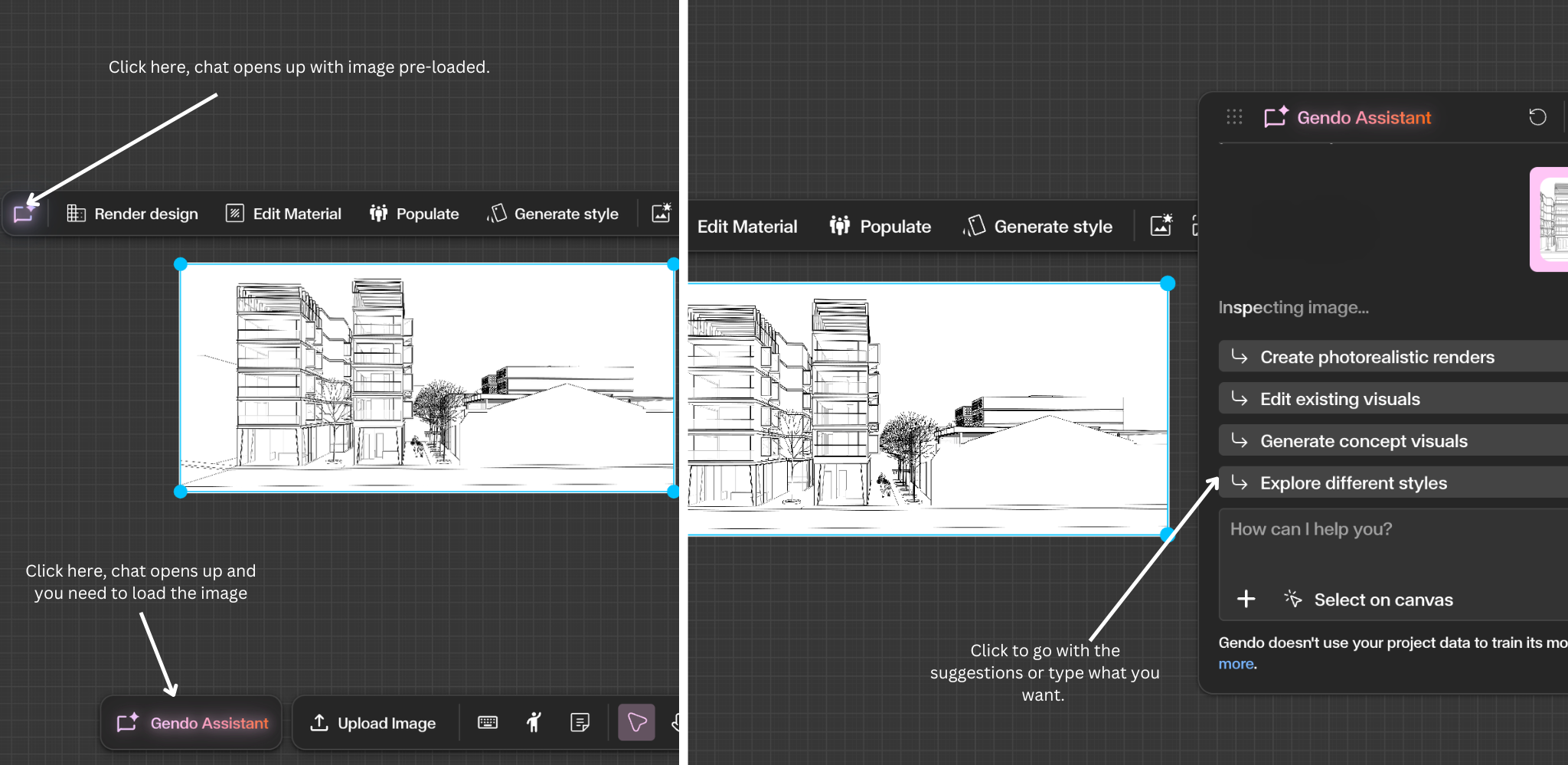Click the plus attachment icon in chat
The height and width of the screenshot is (765, 1568).
1246,599
